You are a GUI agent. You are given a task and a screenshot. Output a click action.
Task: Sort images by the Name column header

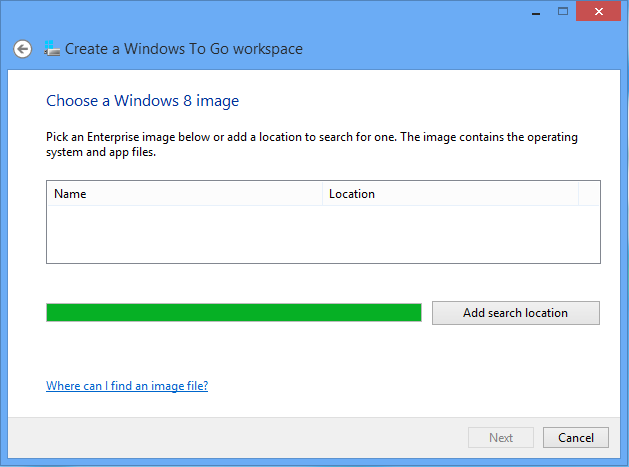pyautogui.click(x=185, y=194)
